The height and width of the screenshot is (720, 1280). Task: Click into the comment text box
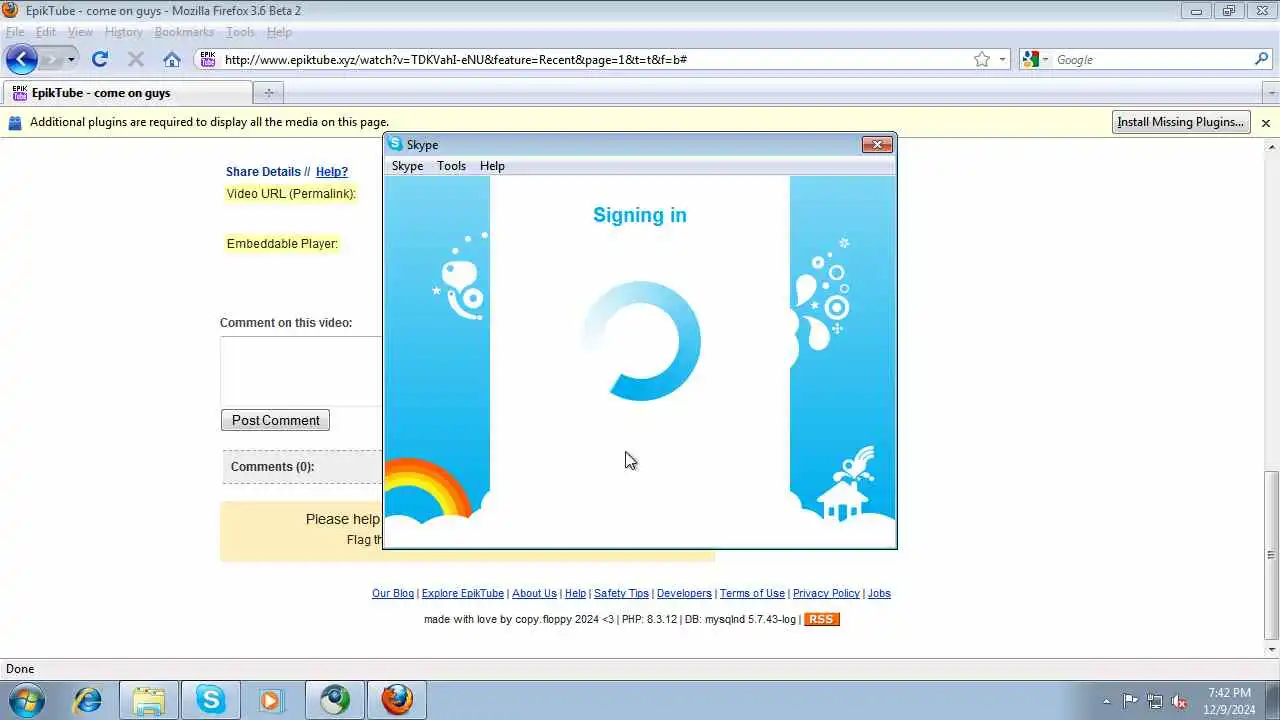coord(301,370)
